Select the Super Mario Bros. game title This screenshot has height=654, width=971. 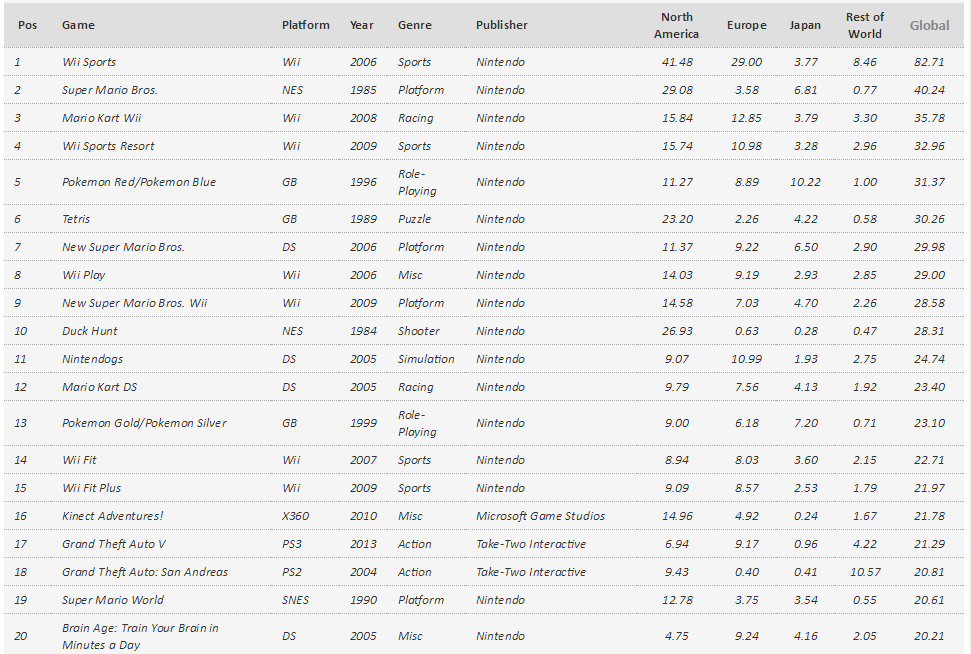(x=110, y=90)
